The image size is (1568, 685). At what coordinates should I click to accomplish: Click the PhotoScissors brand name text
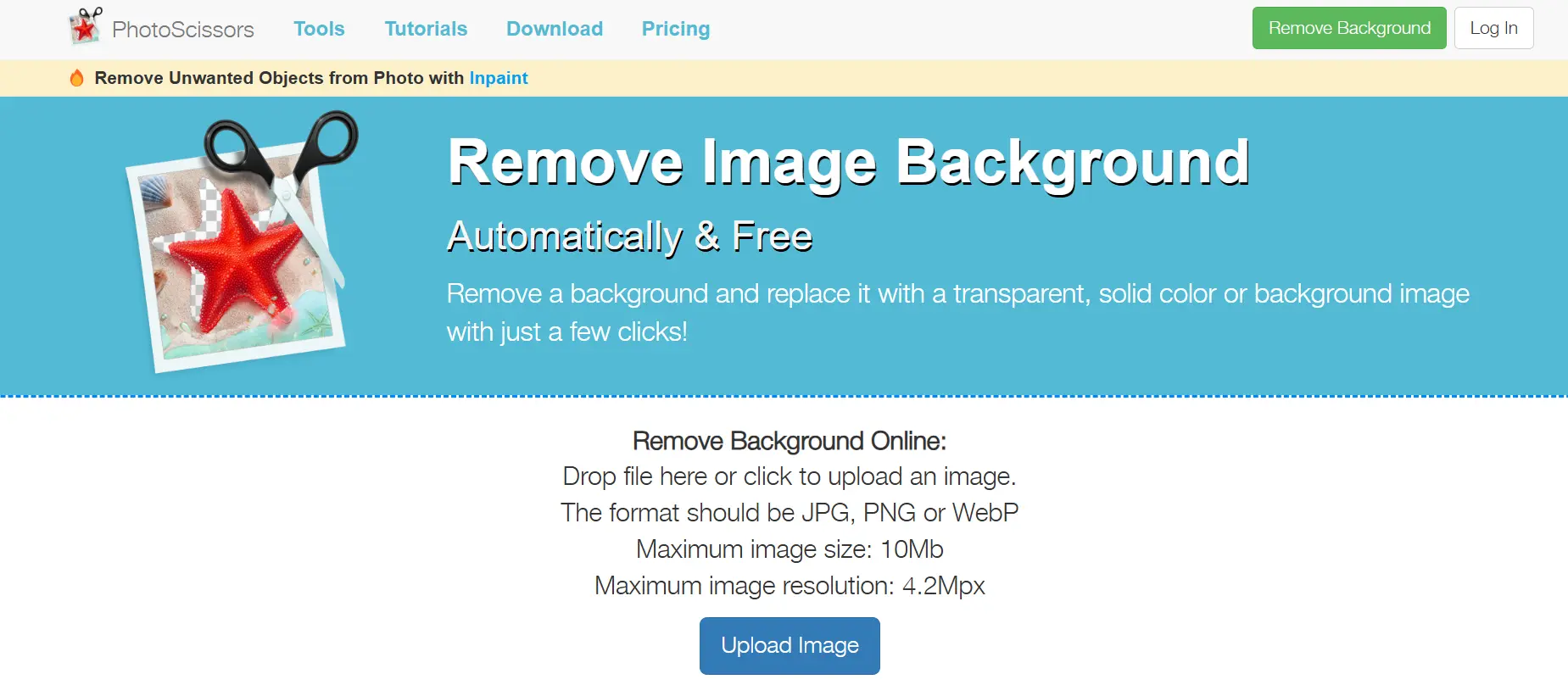[x=183, y=30]
